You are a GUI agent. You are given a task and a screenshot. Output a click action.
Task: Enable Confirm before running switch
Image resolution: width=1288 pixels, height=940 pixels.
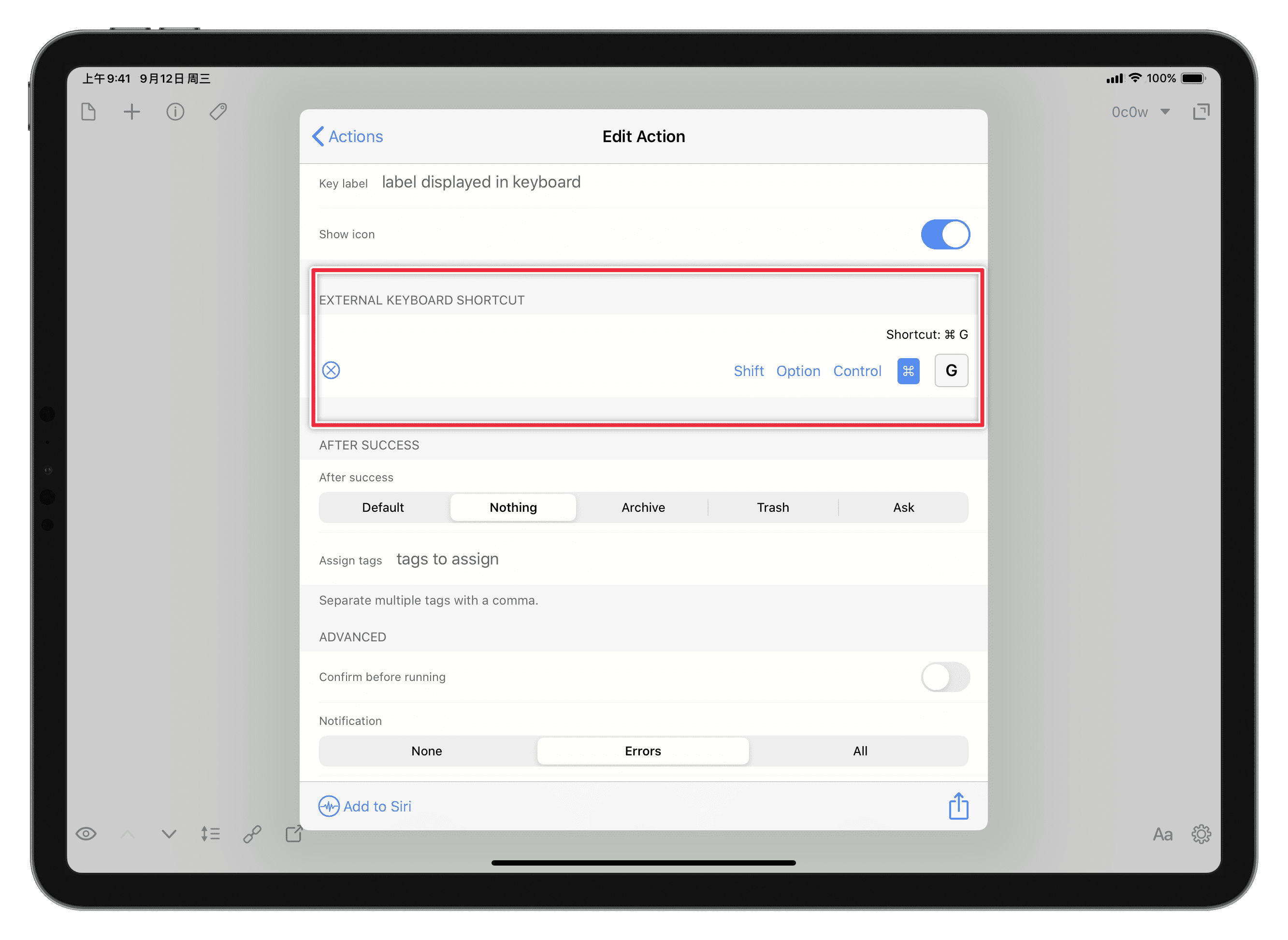pos(945,677)
